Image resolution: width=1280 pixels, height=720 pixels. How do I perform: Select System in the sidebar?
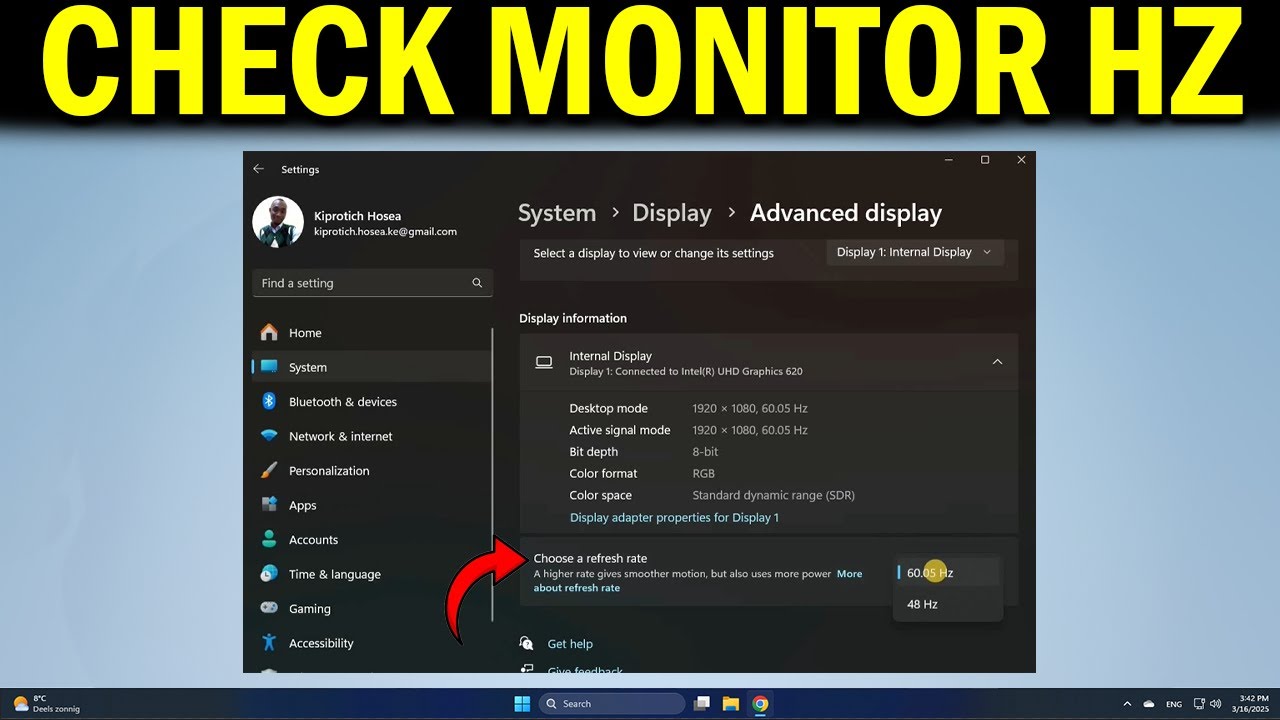pos(372,367)
